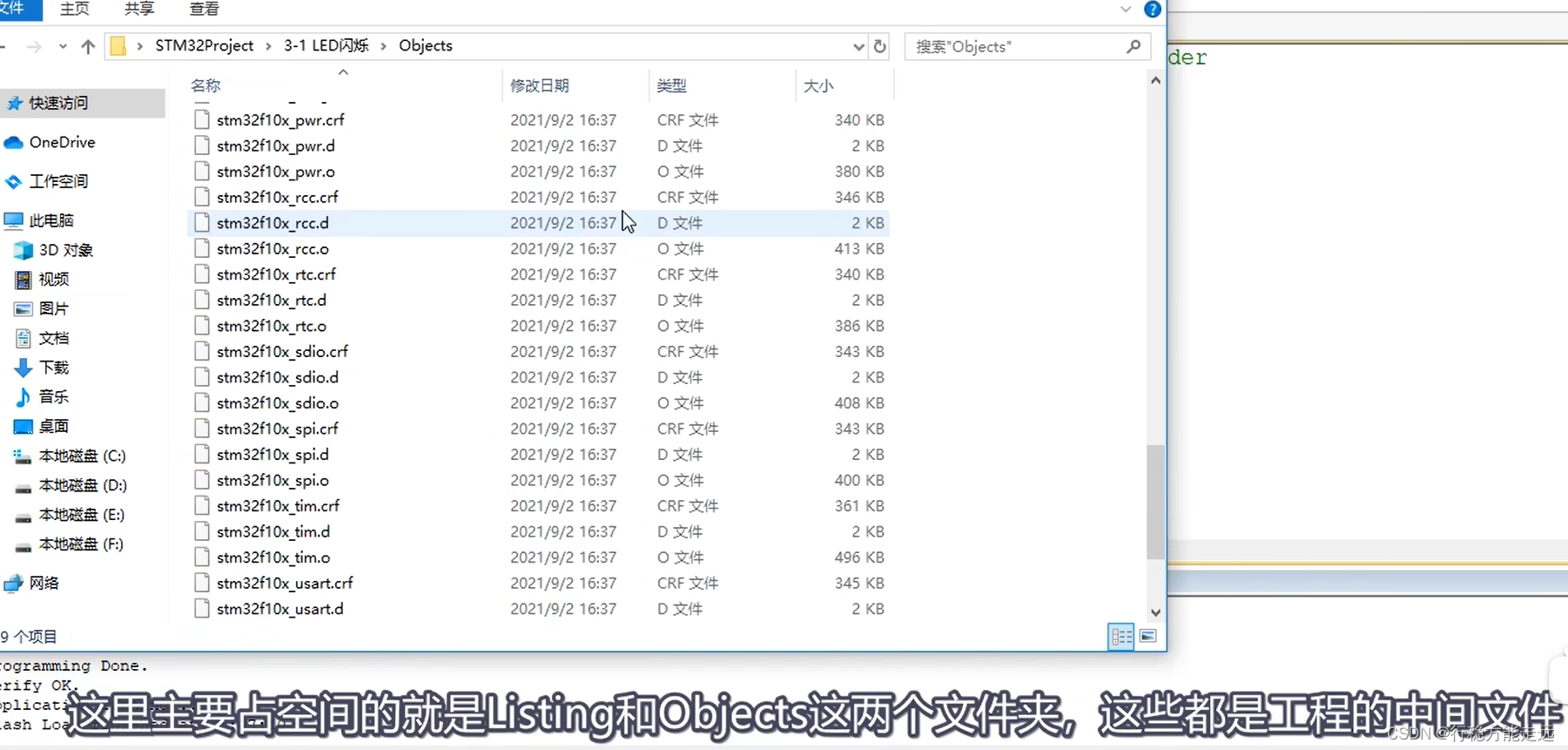Click file icon of stm32f10x_sdio.o
The height and width of the screenshot is (750, 1568).
click(202, 402)
